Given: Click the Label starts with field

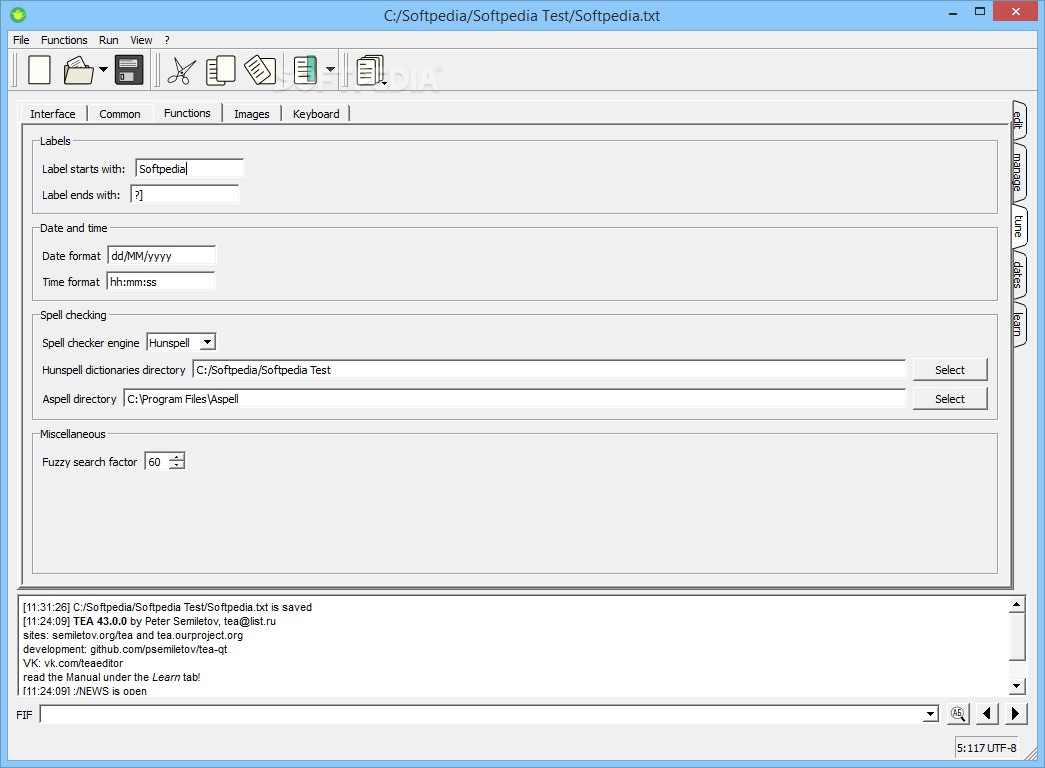Looking at the screenshot, I should coord(189,169).
